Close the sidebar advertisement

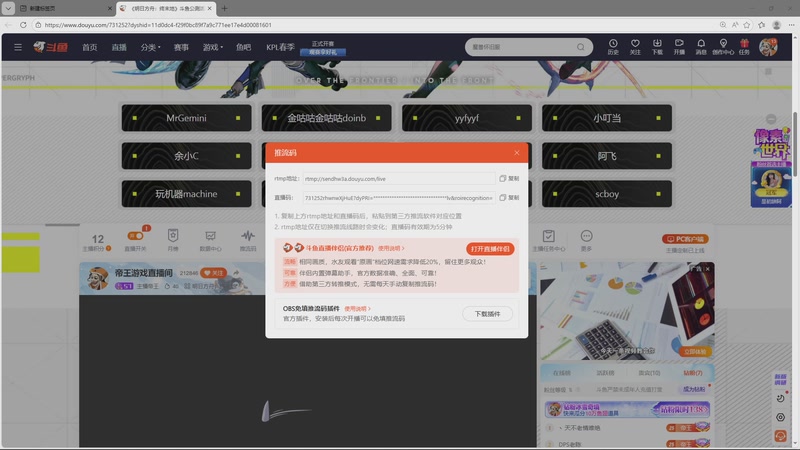click(707, 268)
